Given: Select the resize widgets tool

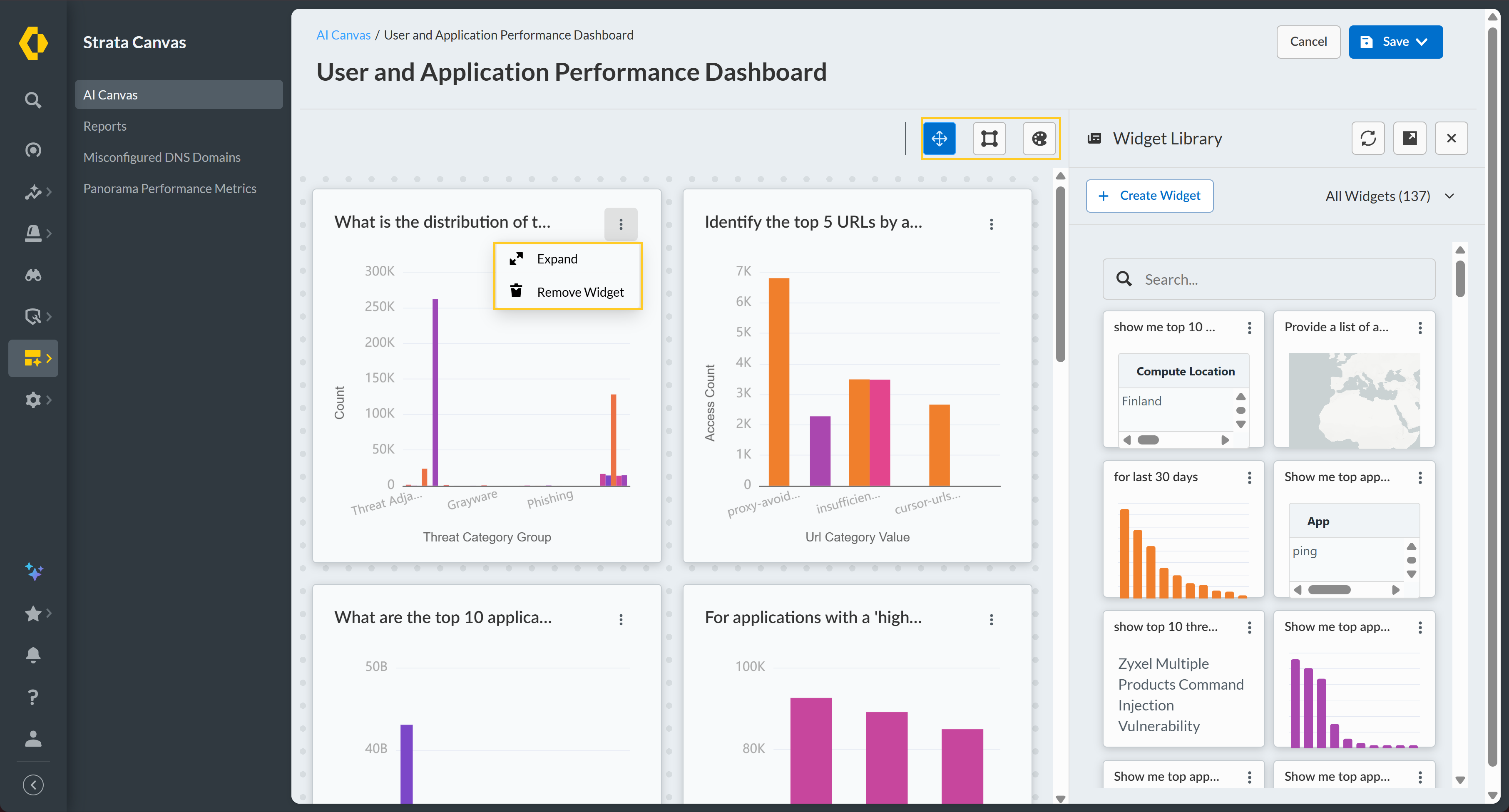Looking at the screenshot, I should 989,139.
